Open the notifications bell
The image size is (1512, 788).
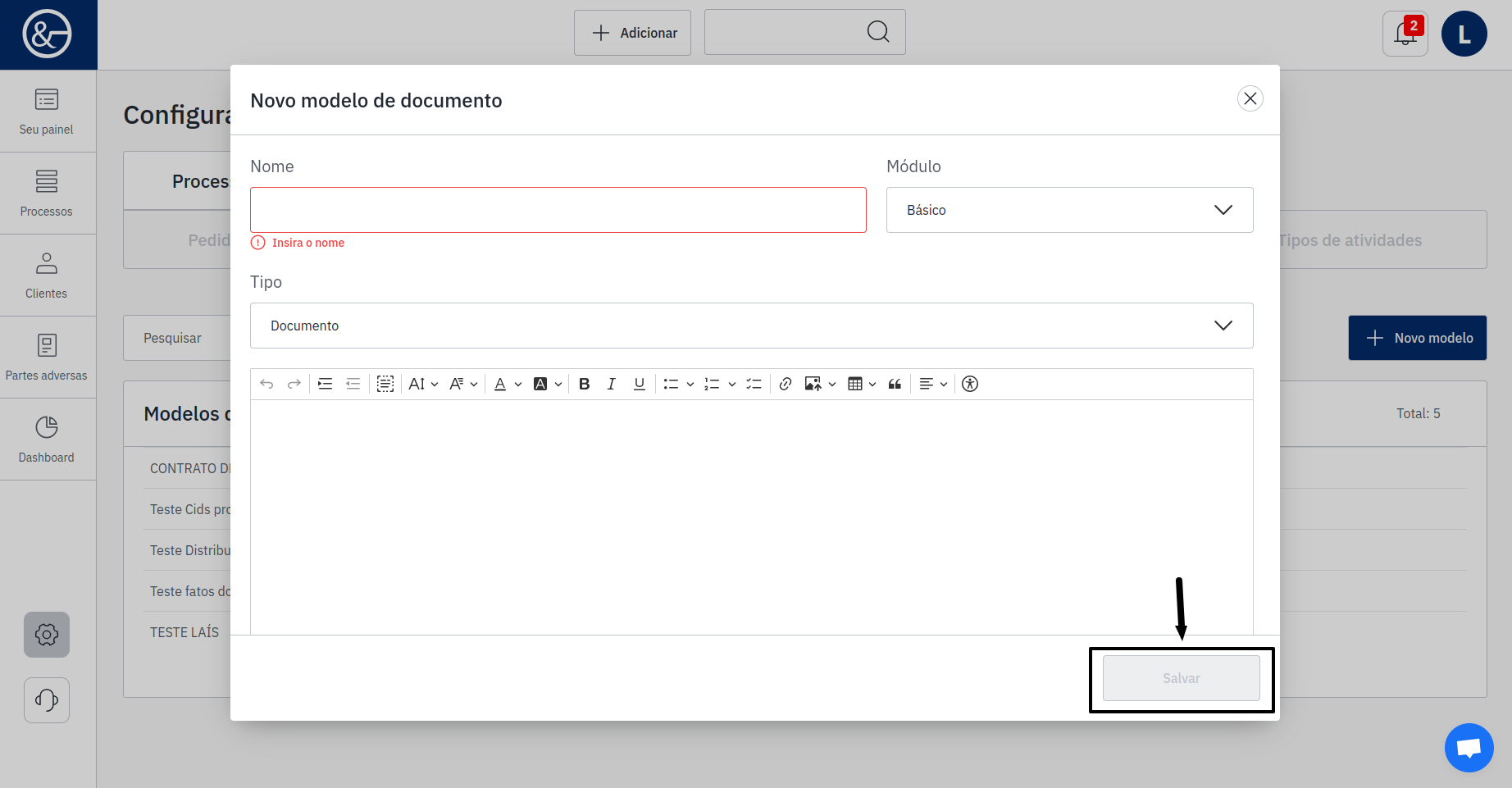tap(1405, 34)
